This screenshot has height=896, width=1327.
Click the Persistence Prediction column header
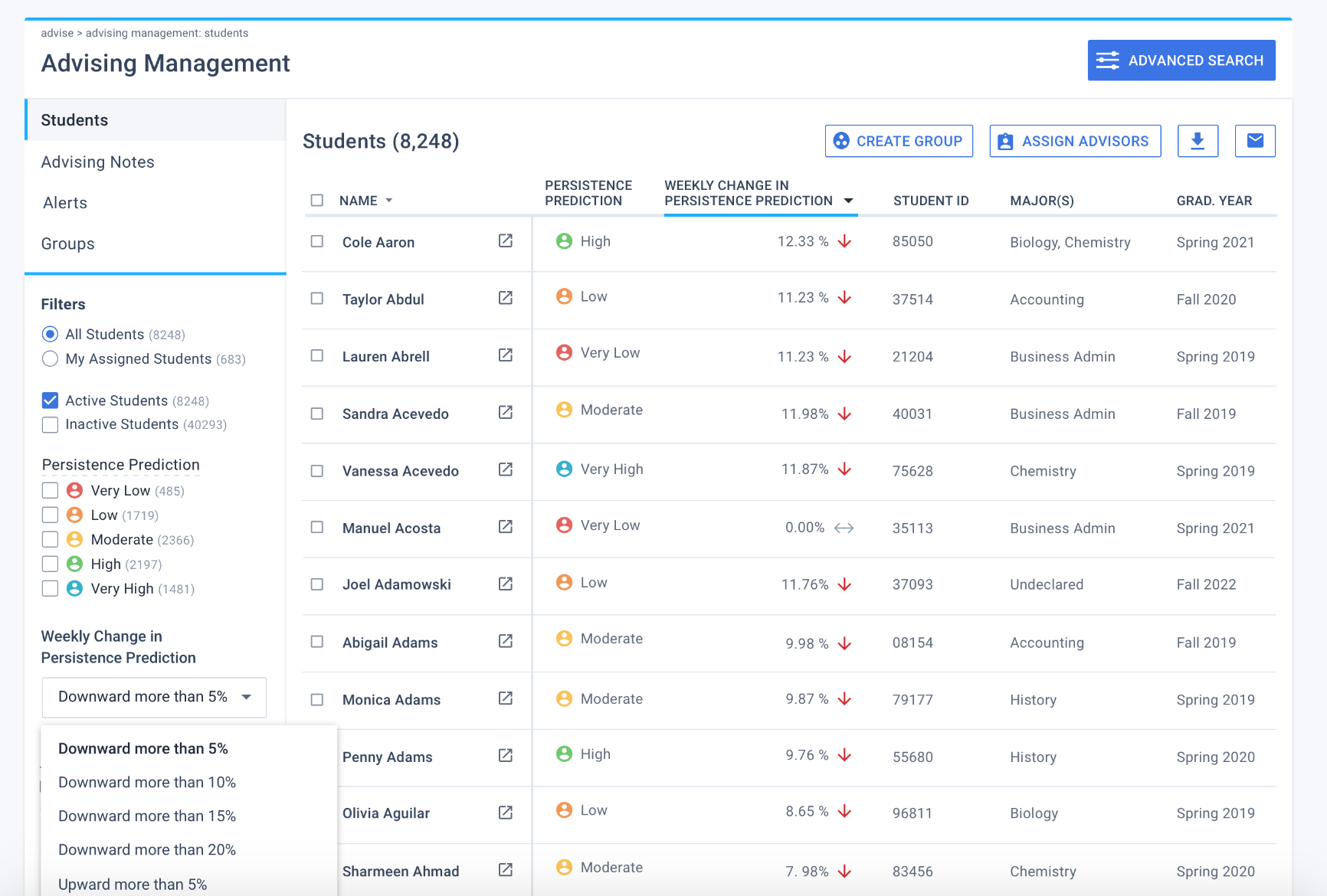(x=588, y=193)
